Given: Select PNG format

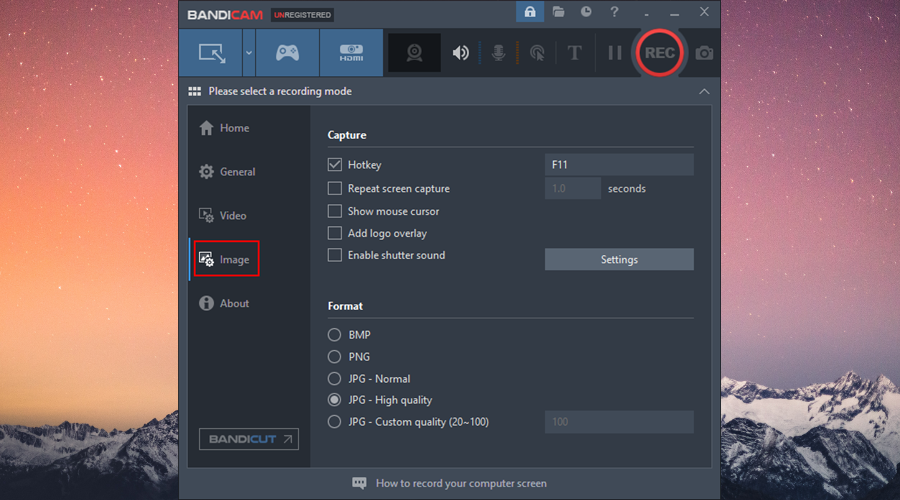Looking at the screenshot, I should pos(334,357).
